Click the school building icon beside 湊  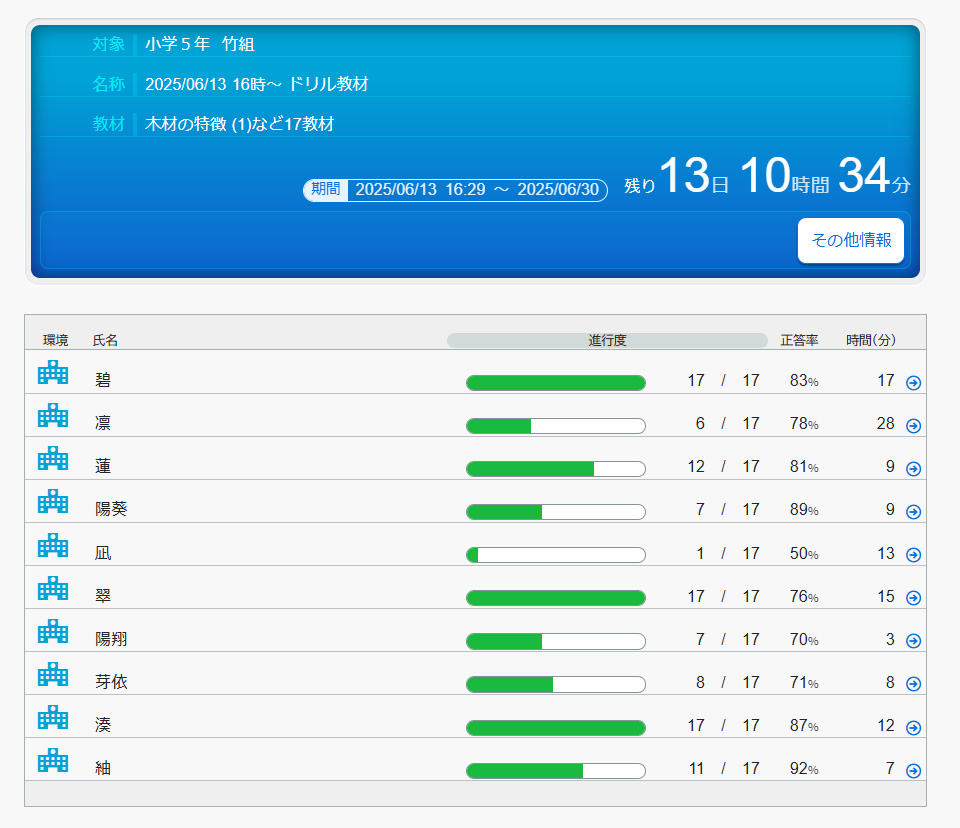tap(53, 718)
